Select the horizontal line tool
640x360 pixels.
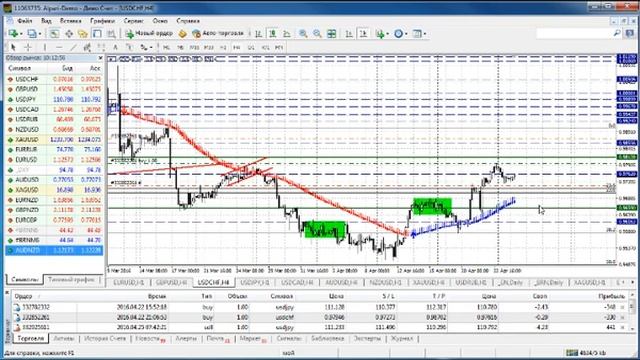tap(59, 47)
